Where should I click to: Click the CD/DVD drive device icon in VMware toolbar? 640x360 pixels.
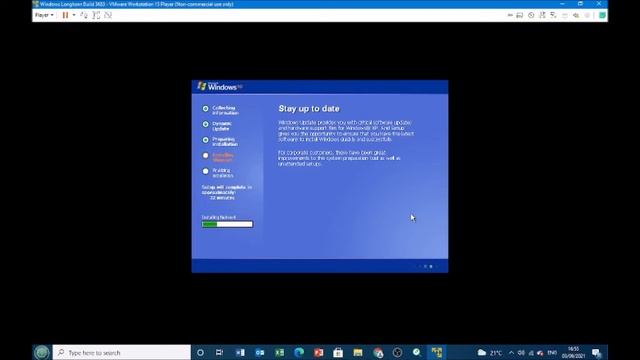point(531,15)
